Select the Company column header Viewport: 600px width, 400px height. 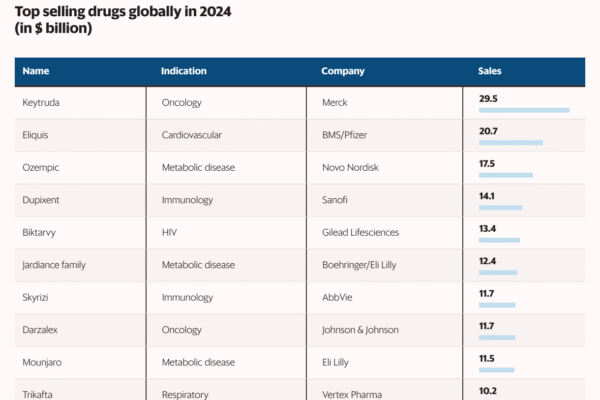tap(343, 72)
